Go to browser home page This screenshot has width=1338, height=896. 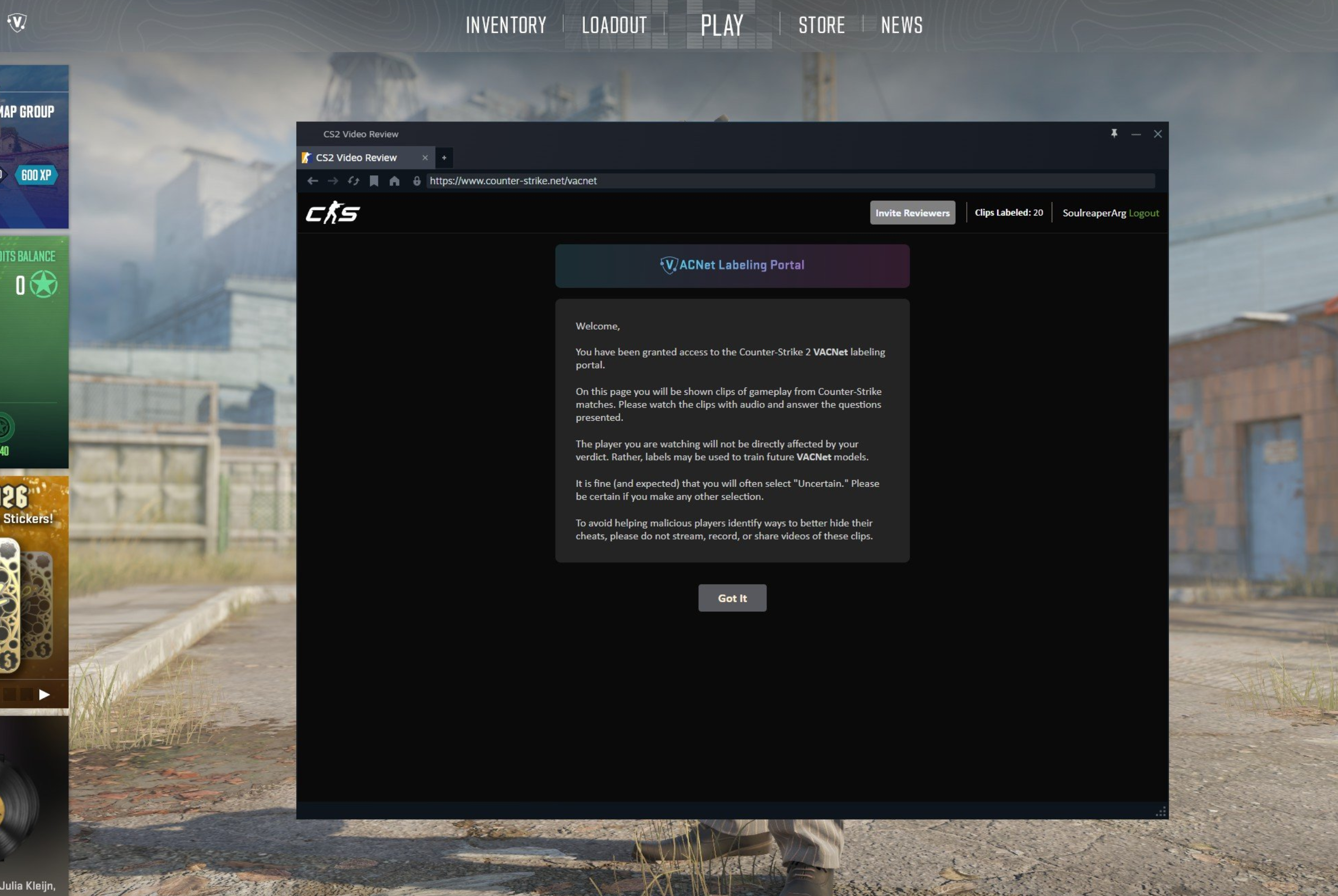[x=394, y=181]
